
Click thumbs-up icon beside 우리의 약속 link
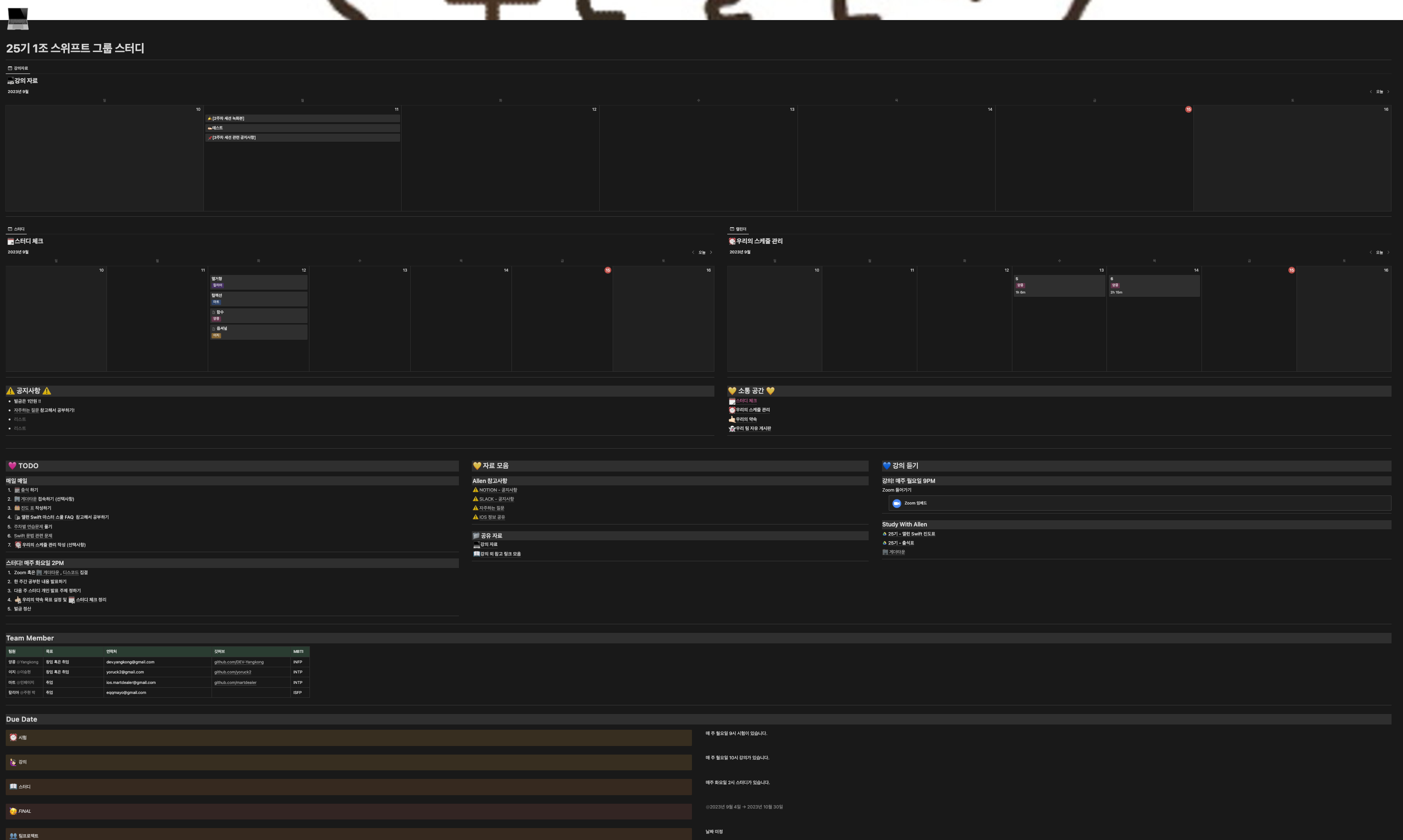click(x=732, y=420)
